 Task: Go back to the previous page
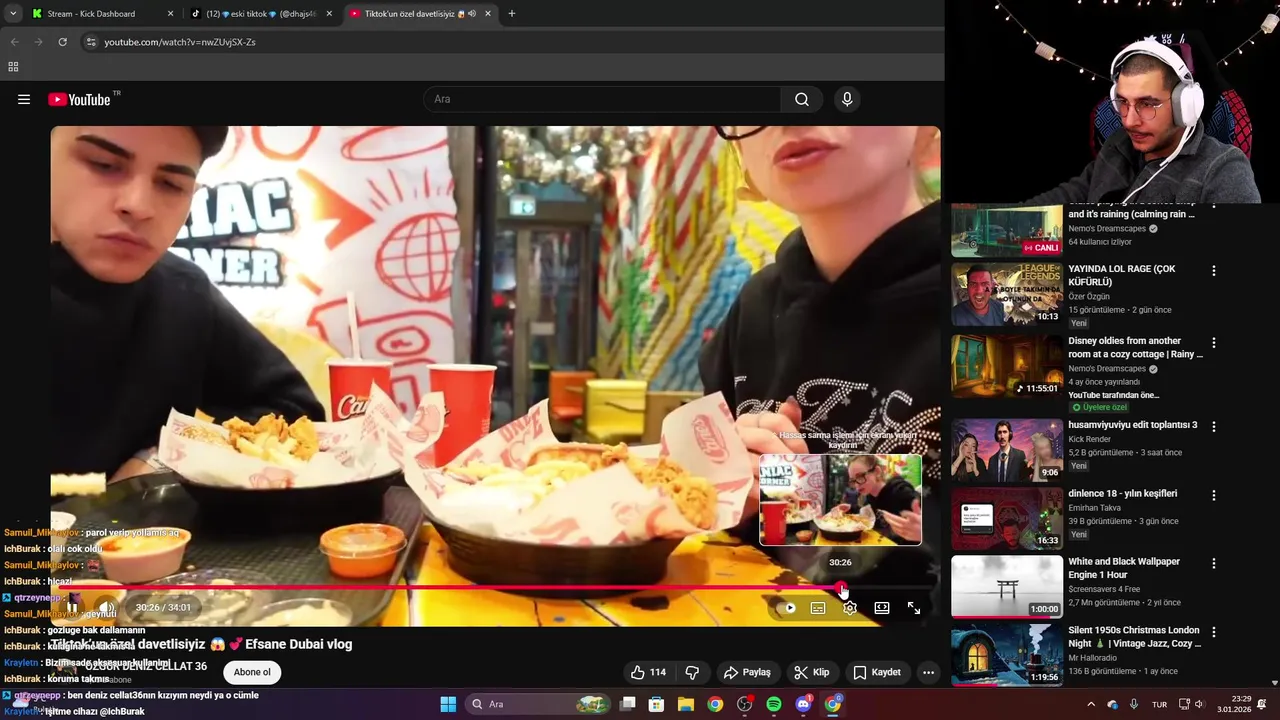pyautogui.click(x=14, y=42)
